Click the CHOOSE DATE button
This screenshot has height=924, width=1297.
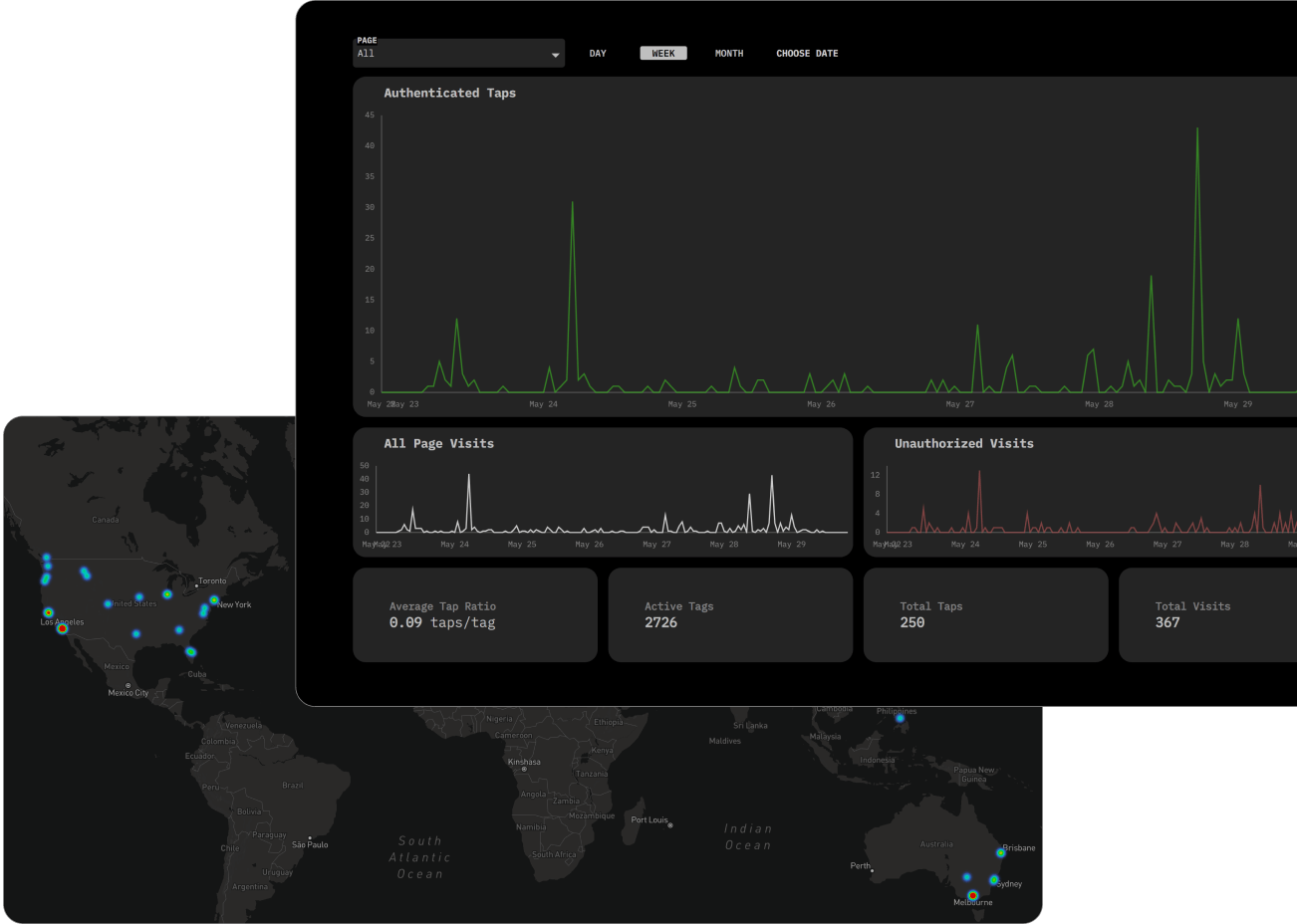807,54
